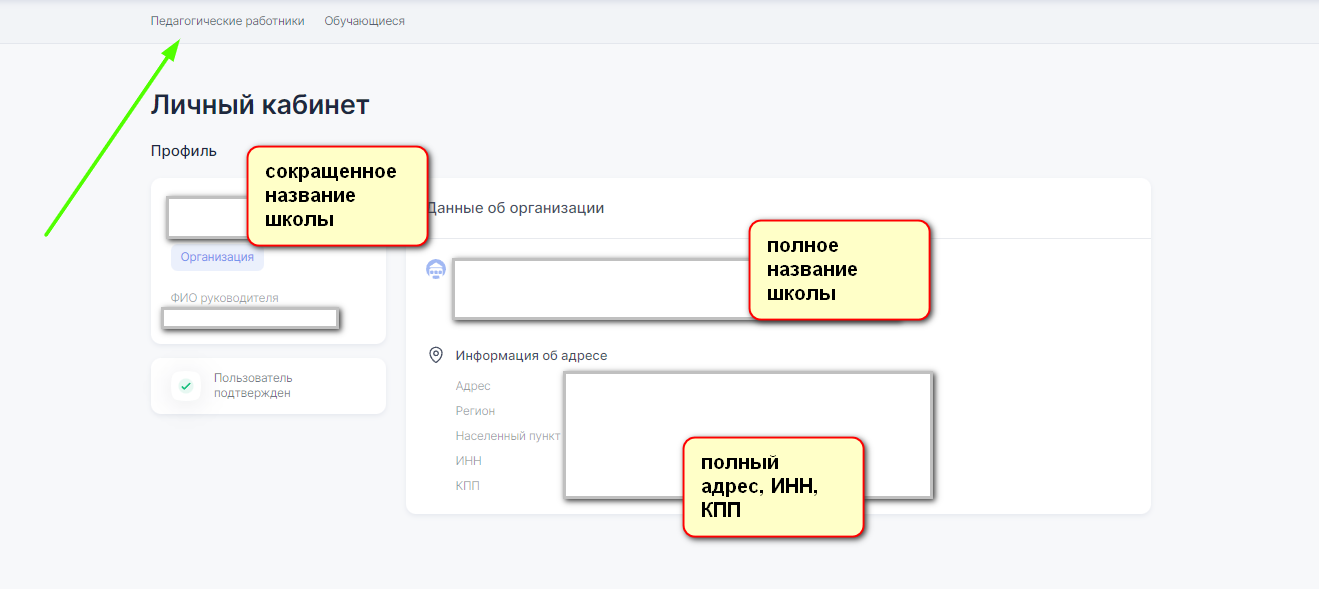
Task: Click the green arrow annotation
Action: (112, 138)
